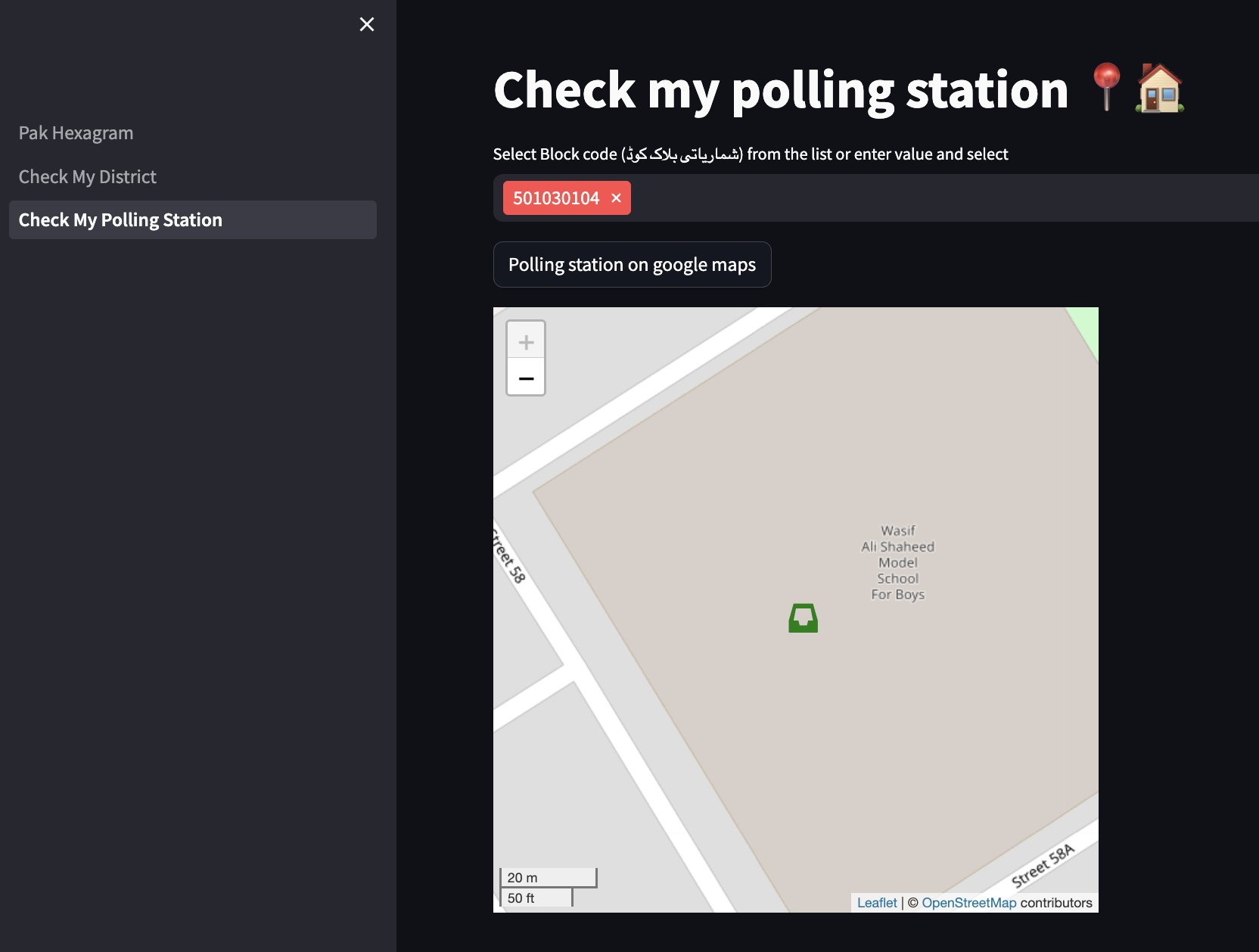Click the 50 ft scale bar
Screen dimensions: 1259x952
click(x=536, y=898)
